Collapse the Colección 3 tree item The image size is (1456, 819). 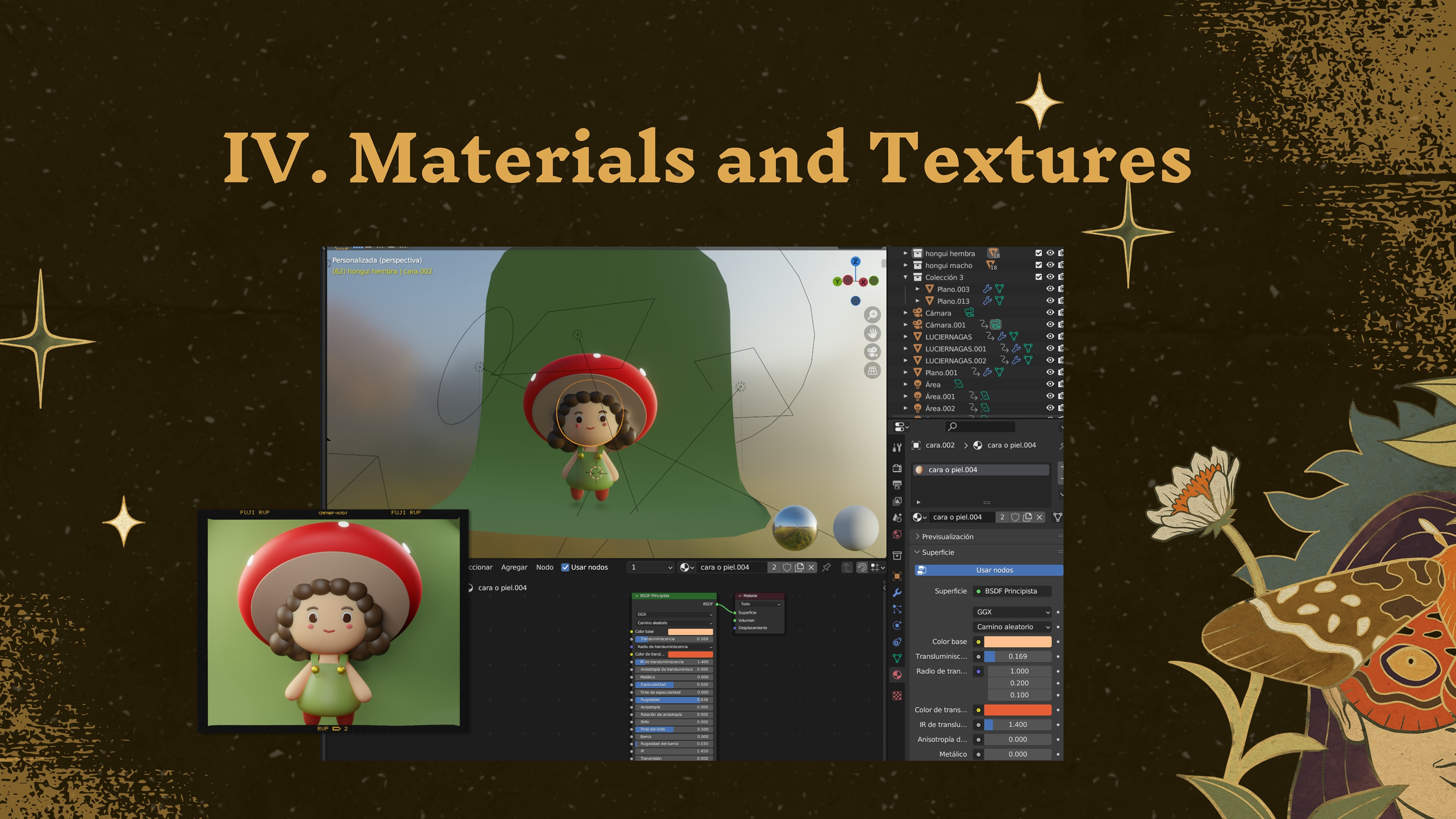(905, 277)
